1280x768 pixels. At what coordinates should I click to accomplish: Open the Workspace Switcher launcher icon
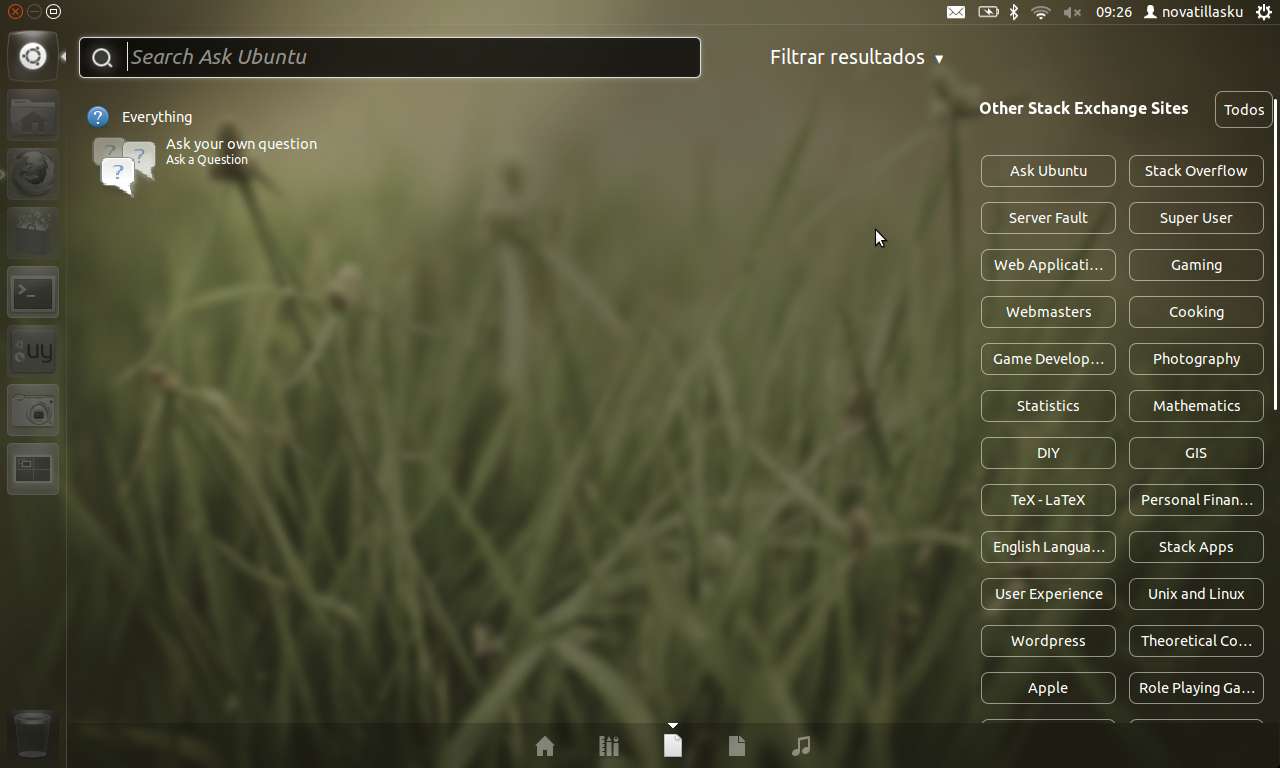tap(33, 469)
